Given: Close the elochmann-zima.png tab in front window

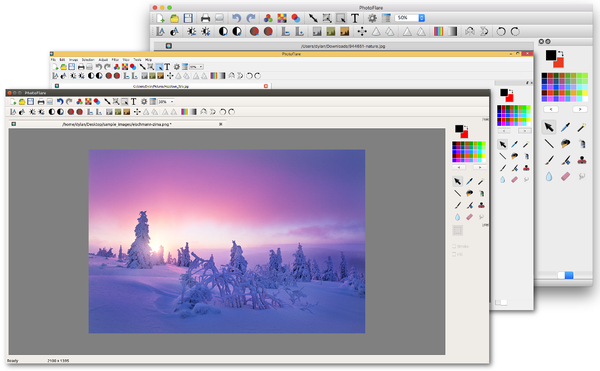Looking at the screenshot, I should [x=220, y=124].
